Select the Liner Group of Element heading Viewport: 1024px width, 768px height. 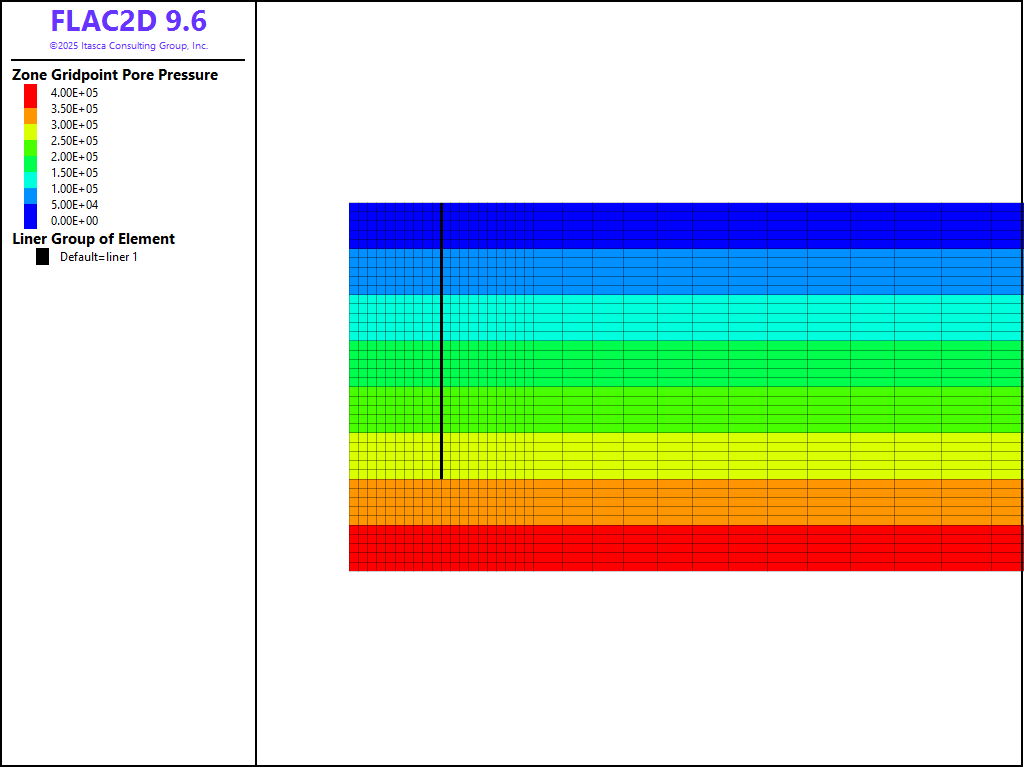pos(94,239)
